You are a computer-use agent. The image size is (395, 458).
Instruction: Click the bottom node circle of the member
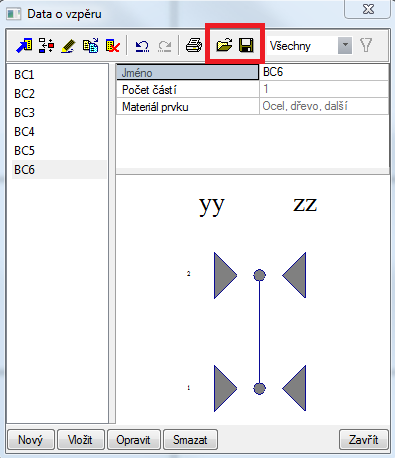click(259, 389)
